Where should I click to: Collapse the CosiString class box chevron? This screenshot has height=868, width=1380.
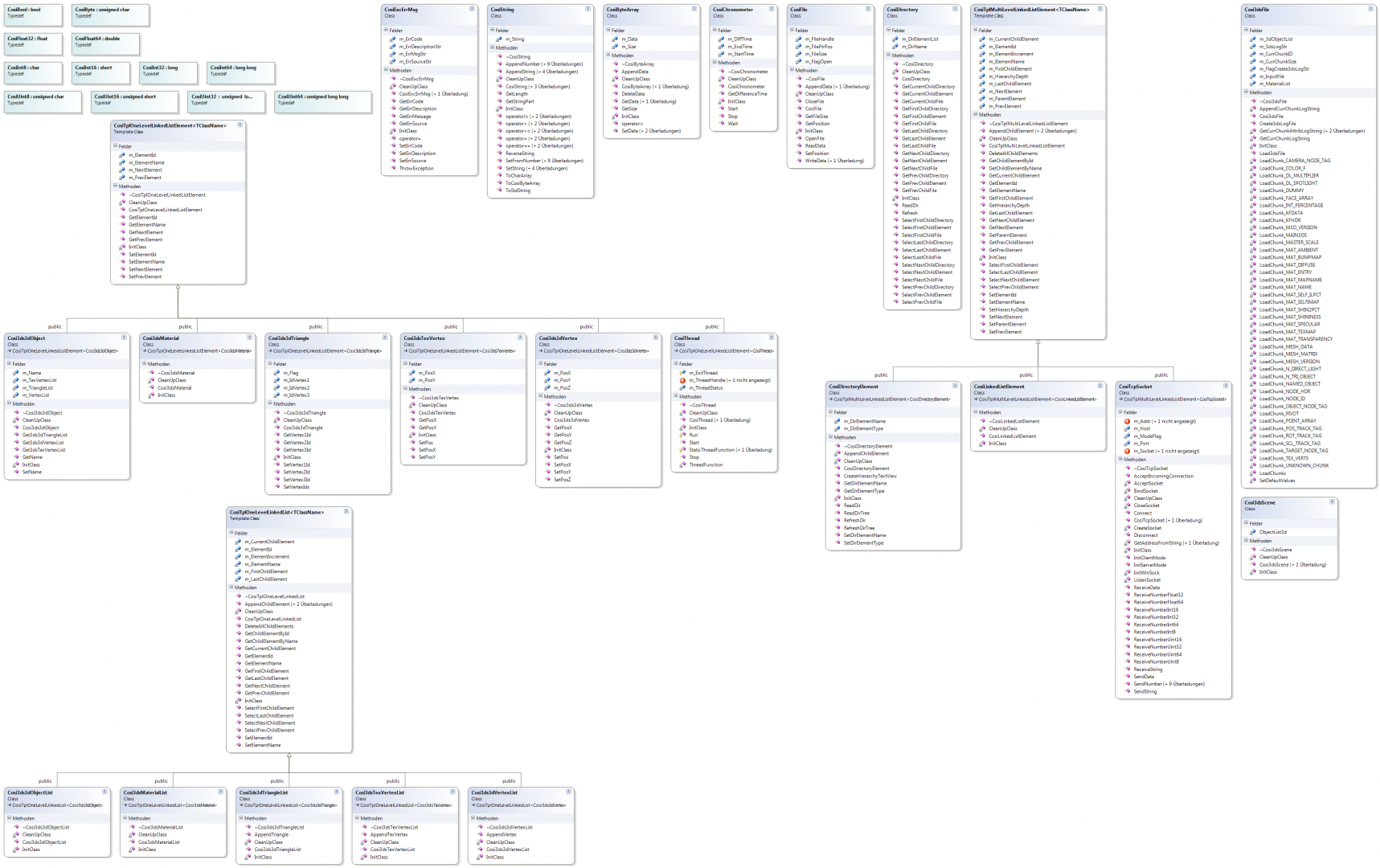click(588, 9)
